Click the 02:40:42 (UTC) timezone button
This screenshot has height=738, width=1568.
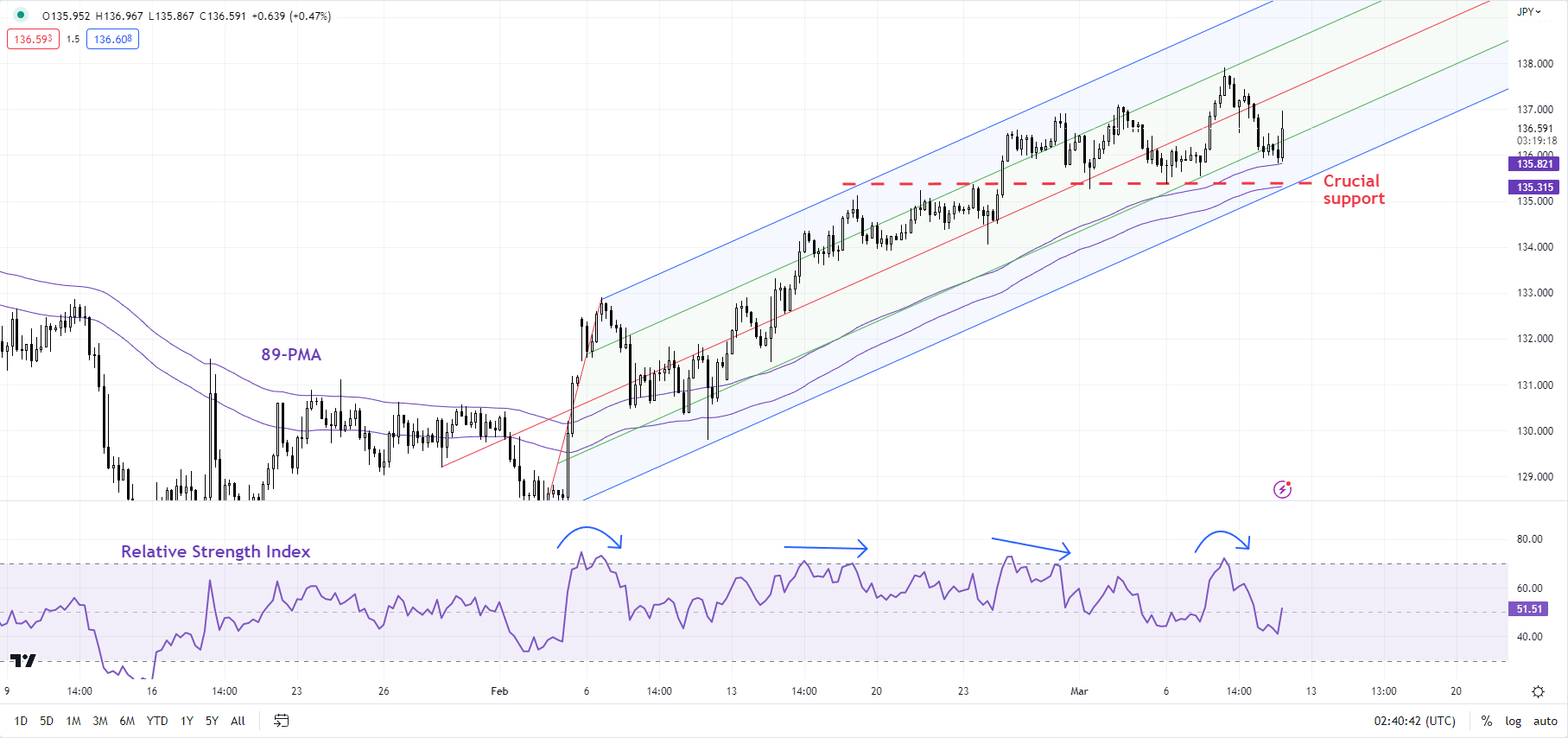coord(1415,721)
